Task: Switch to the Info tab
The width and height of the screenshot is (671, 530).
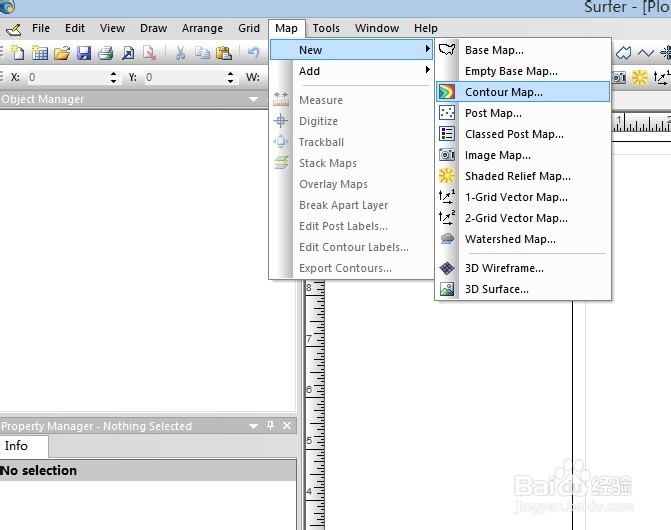Action: pyautogui.click(x=24, y=446)
